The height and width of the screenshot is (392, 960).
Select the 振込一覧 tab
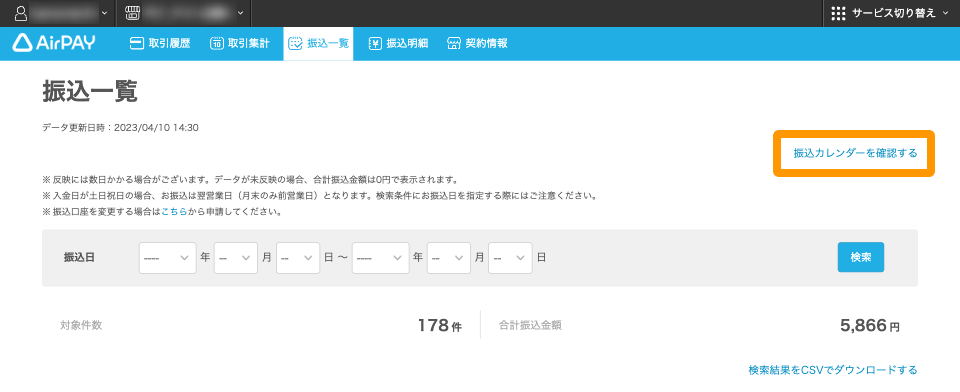(x=318, y=43)
